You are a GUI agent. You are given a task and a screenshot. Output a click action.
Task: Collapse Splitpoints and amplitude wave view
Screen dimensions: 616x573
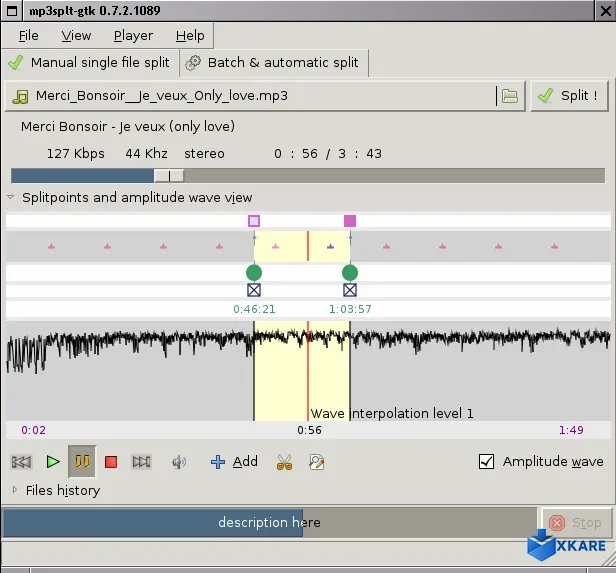click(11, 197)
